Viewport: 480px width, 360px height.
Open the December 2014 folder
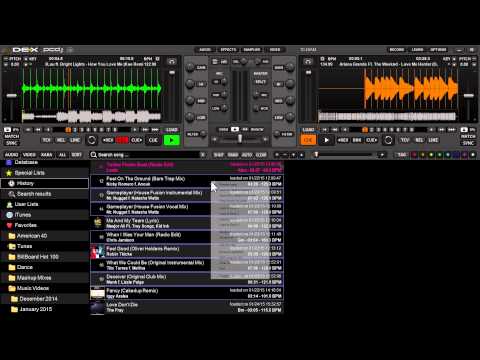38,299
